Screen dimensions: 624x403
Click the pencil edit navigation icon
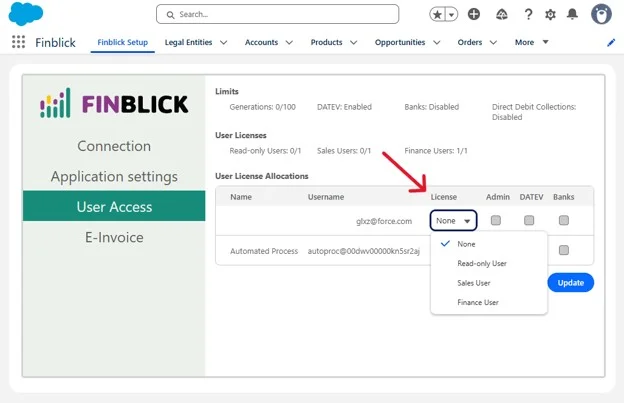(x=611, y=43)
